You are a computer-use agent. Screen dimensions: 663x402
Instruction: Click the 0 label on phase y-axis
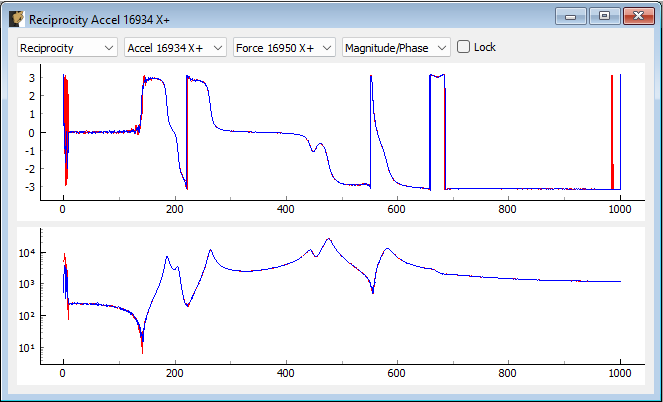(32, 132)
